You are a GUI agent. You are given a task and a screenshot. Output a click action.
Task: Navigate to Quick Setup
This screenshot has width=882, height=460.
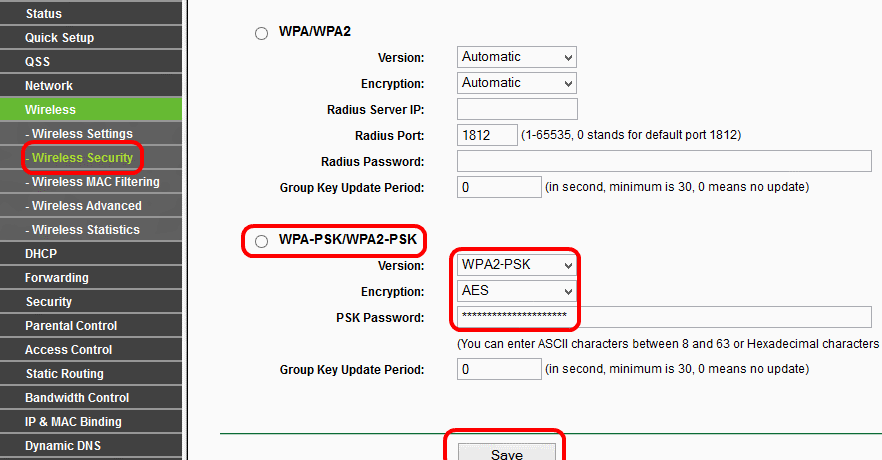(x=60, y=38)
